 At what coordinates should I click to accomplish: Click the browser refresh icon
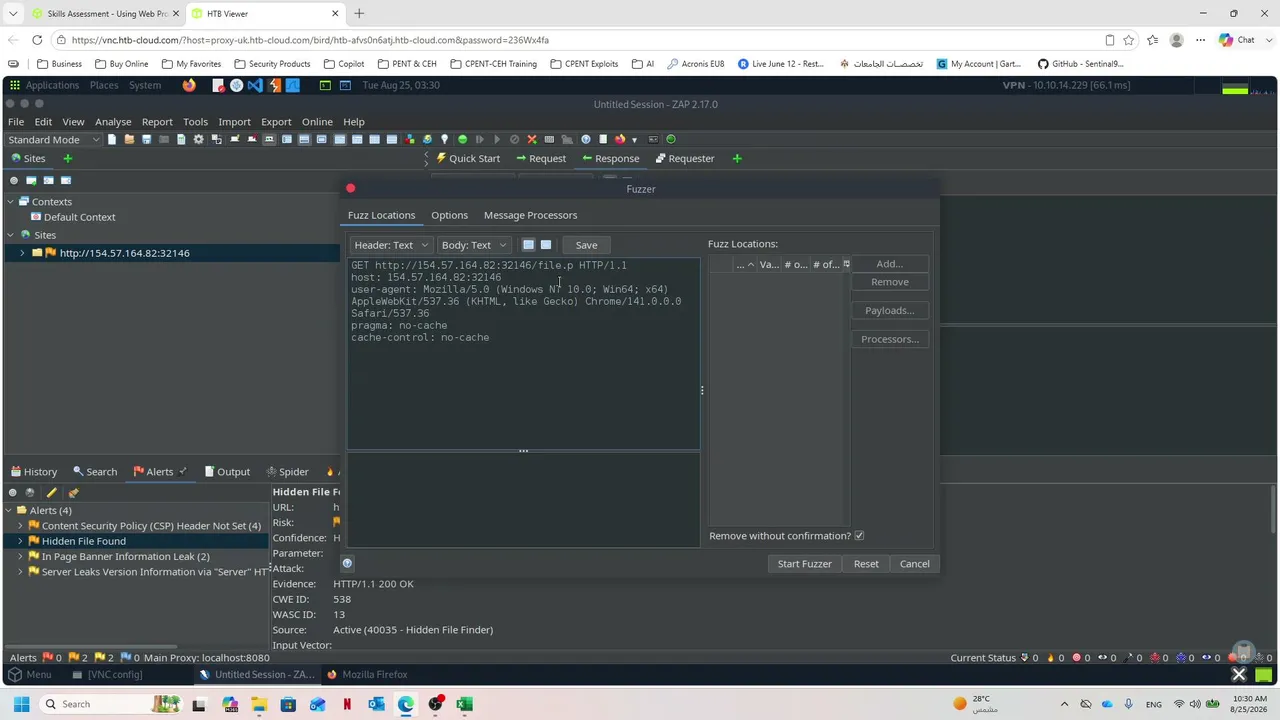[x=37, y=40]
